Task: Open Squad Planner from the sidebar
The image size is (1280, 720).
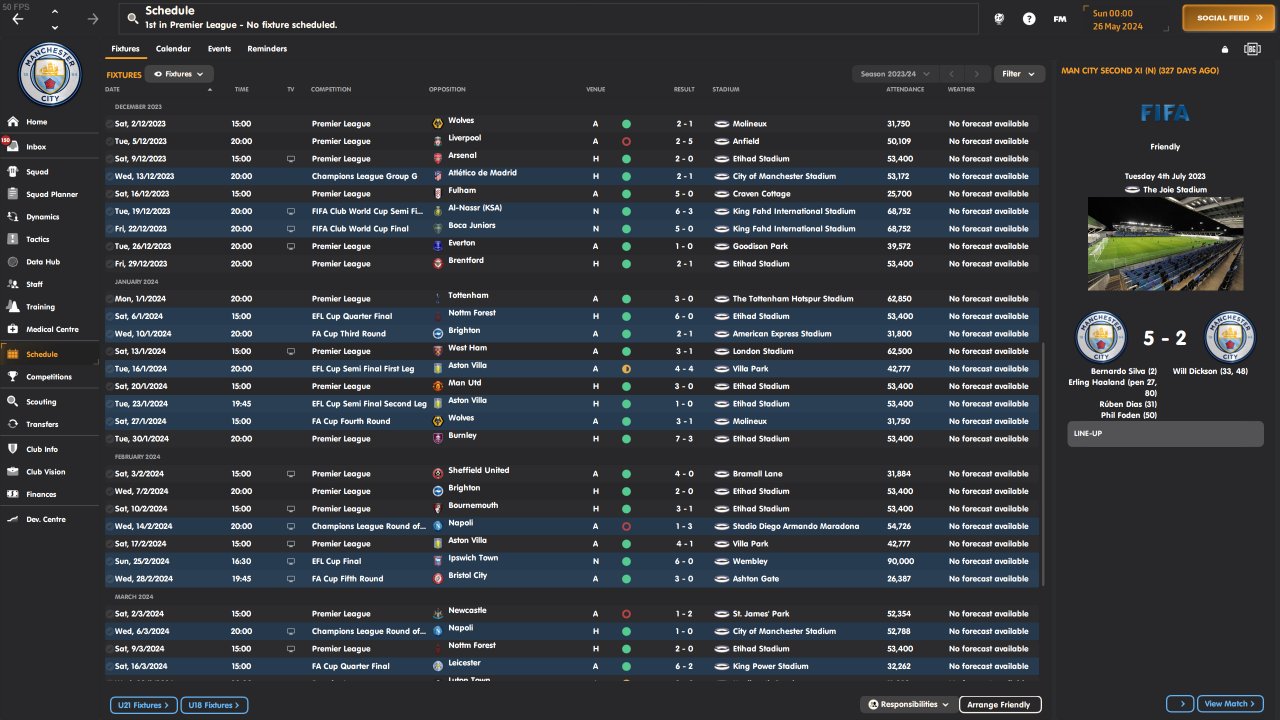Action: tap(51, 194)
